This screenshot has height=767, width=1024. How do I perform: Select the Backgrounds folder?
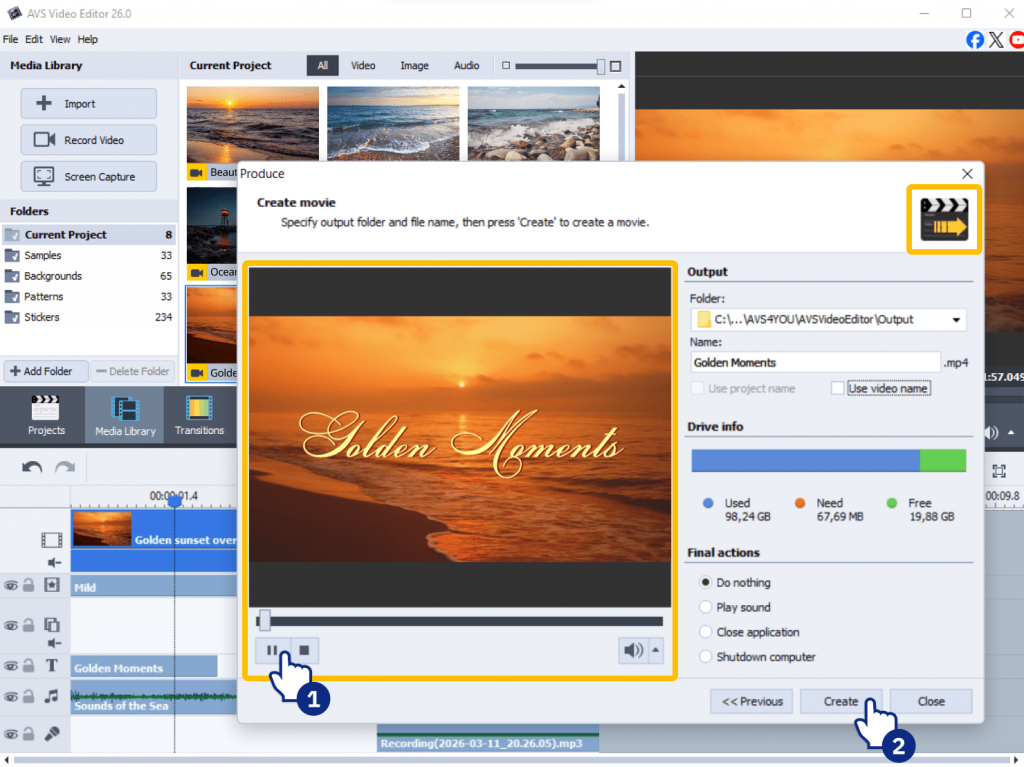pyautogui.click(x=89, y=276)
